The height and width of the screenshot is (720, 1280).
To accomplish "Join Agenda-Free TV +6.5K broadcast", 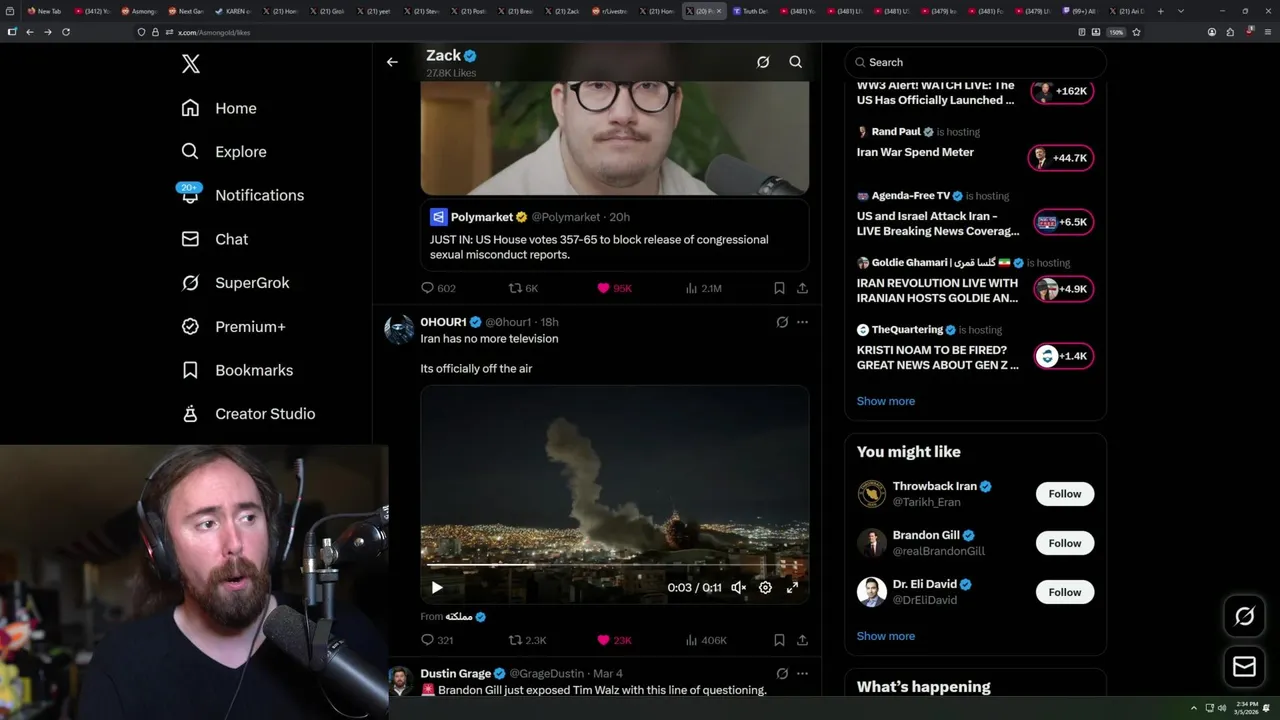I will click(x=1063, y=222).
